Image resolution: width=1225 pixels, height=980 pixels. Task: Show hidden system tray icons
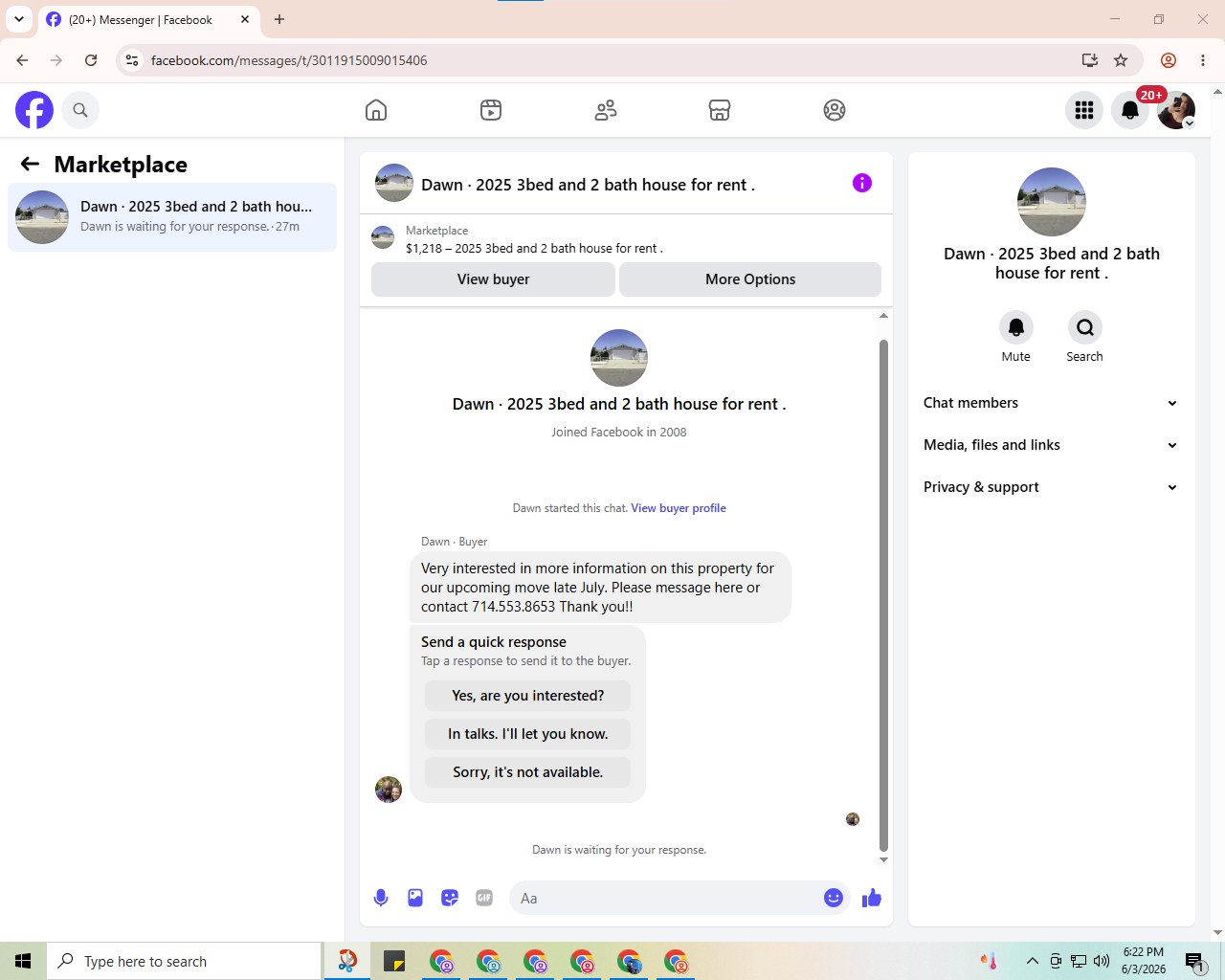(1032, 961)
